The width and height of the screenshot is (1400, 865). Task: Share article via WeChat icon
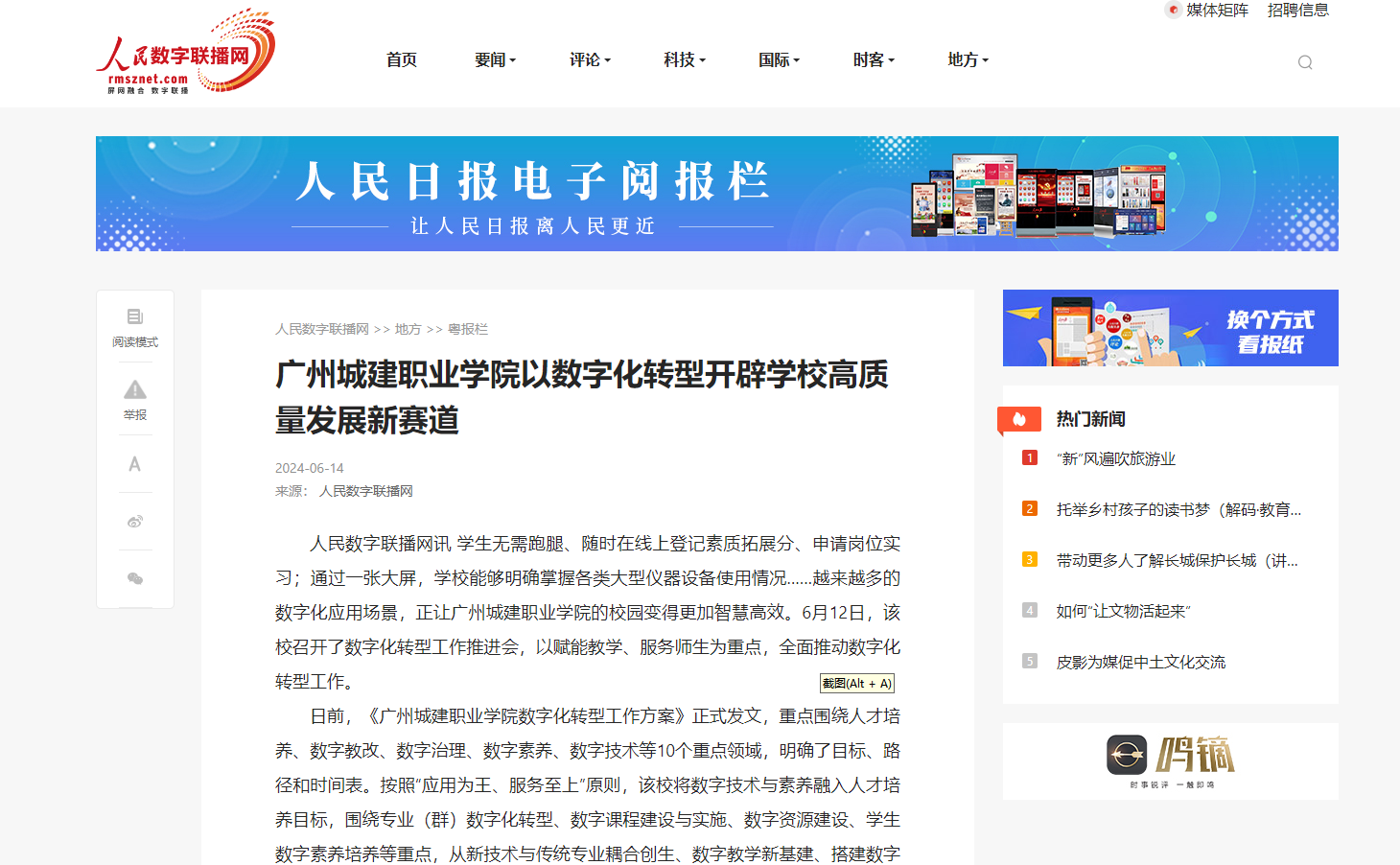coord(135,578)
